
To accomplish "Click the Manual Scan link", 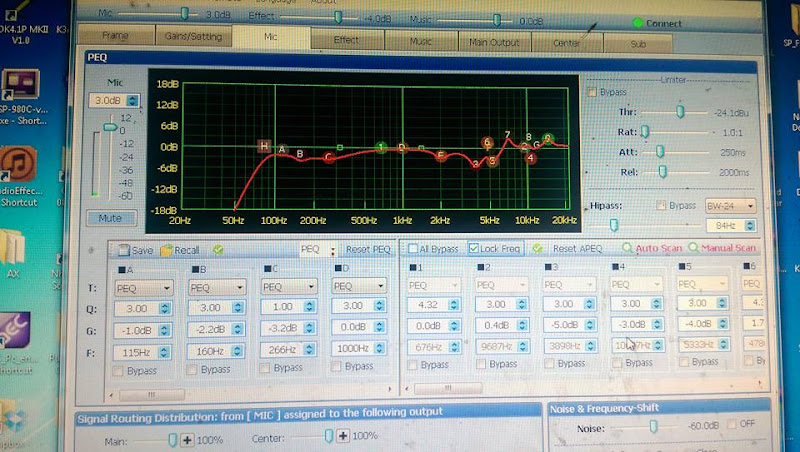I will 728,247.
